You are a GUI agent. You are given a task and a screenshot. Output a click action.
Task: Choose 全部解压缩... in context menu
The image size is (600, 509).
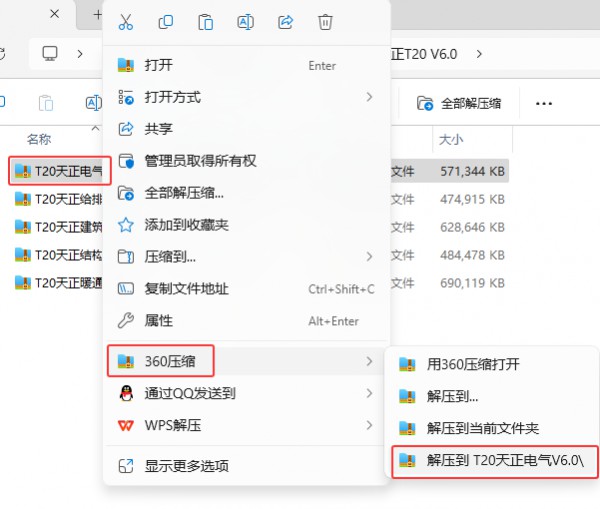pos(246,193)
